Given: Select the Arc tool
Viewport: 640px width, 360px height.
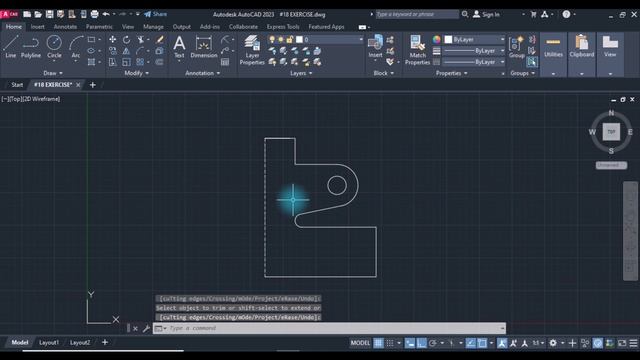Looking at the screenshot, I should (76, 47).
